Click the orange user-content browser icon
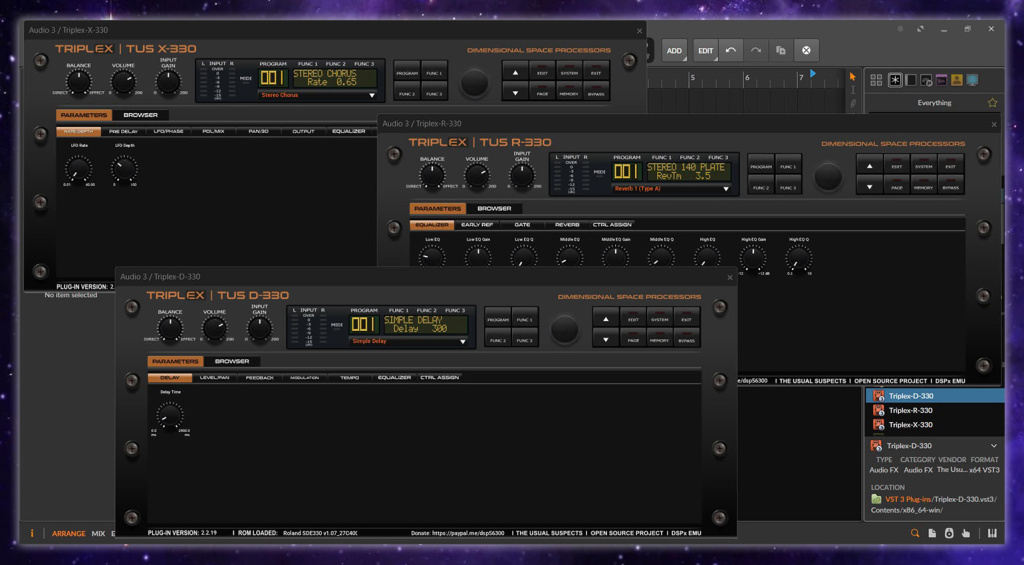This screenshot has width=1024, height=565. tap(957, 80)
